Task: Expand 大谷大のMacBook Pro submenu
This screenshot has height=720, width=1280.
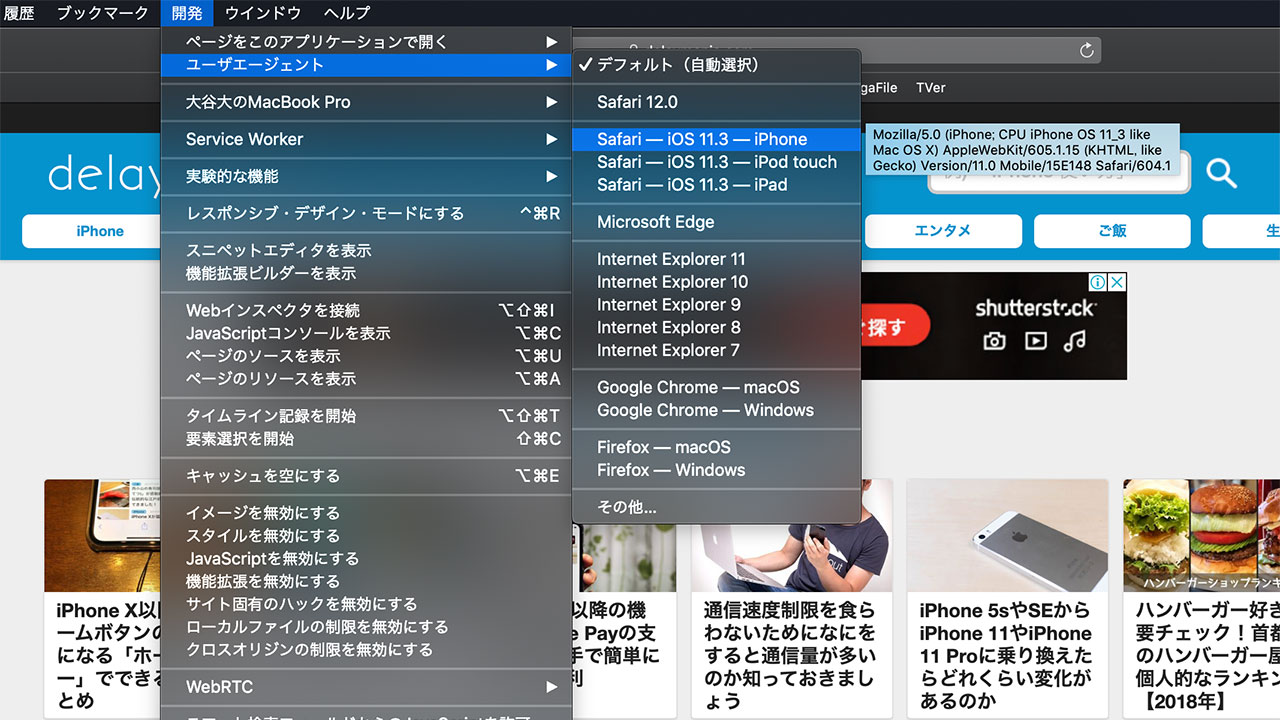Action: pos(366,102)
